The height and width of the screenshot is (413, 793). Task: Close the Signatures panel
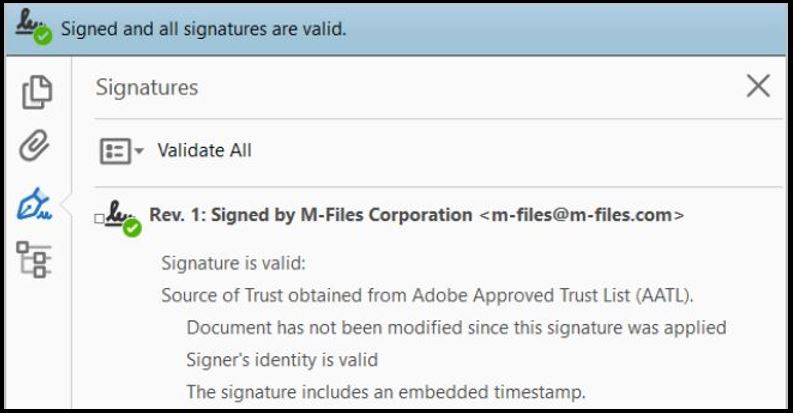tap(758, 87)
